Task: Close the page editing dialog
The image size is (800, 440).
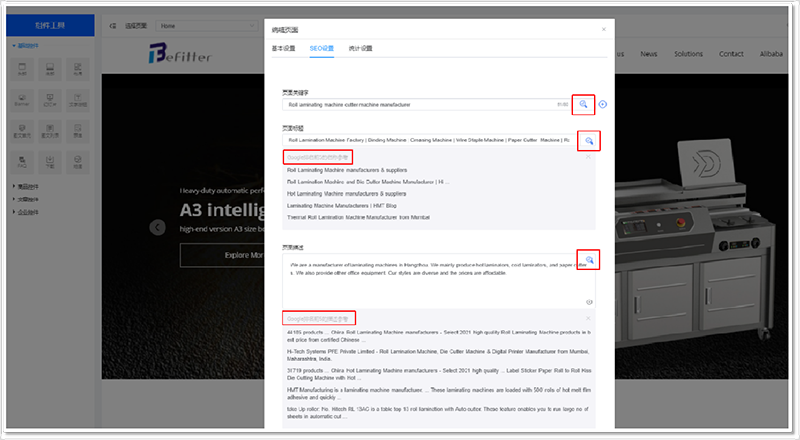Action: (x=604, y=30)
